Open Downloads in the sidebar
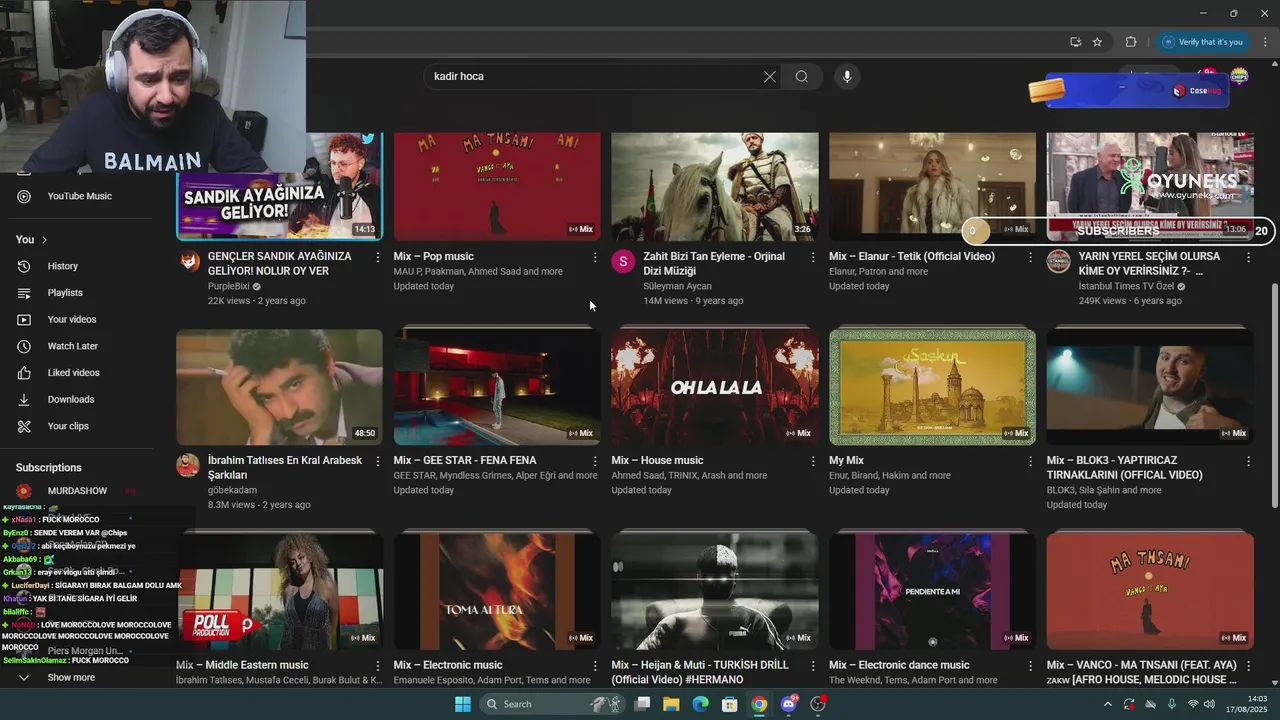The height and width of the screenshot is (720, 1280). (71, 399)
